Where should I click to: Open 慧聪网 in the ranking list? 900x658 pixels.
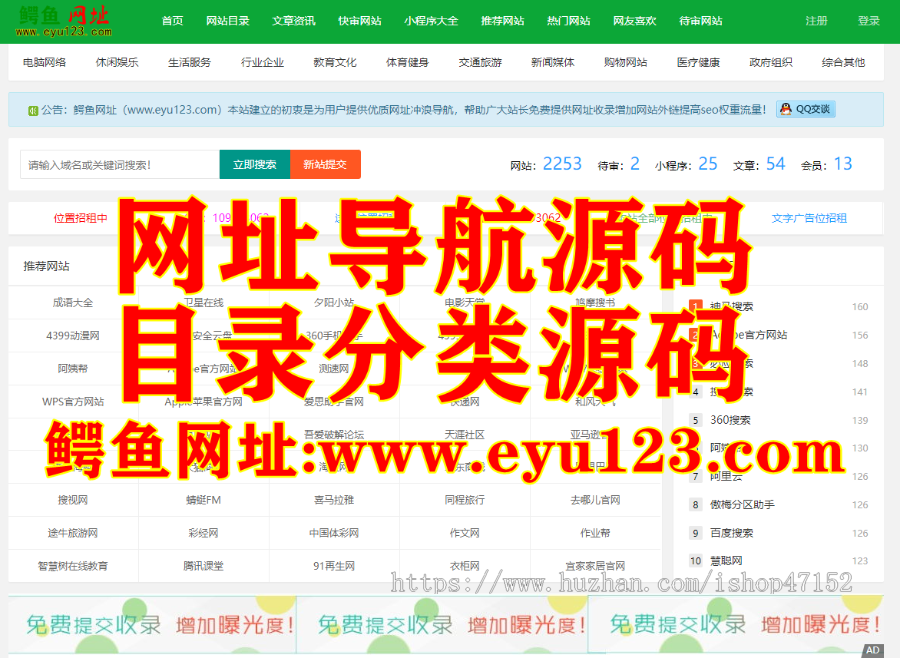[726, 561]
